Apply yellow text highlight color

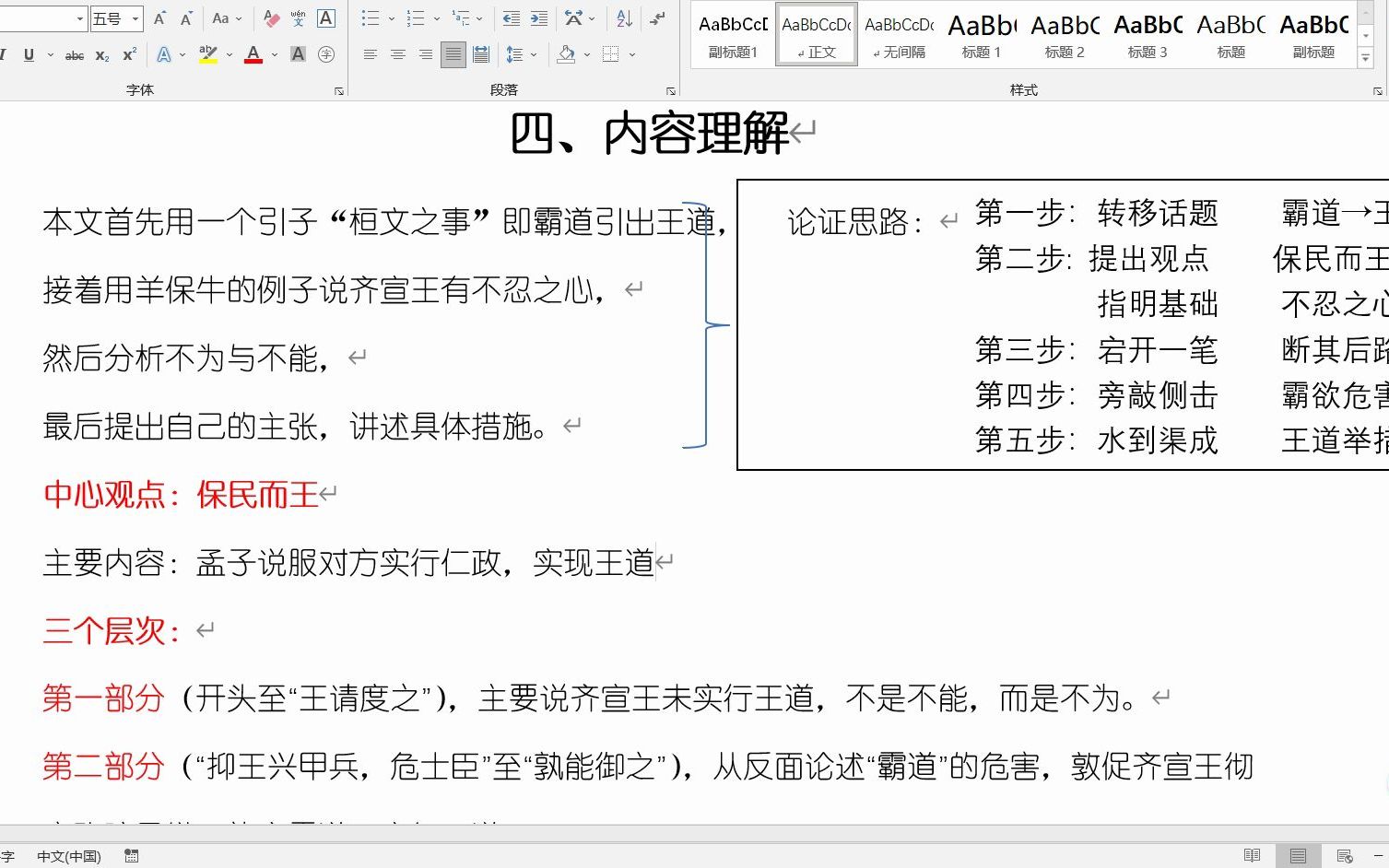pyautogui.click(x=208, y=55)
